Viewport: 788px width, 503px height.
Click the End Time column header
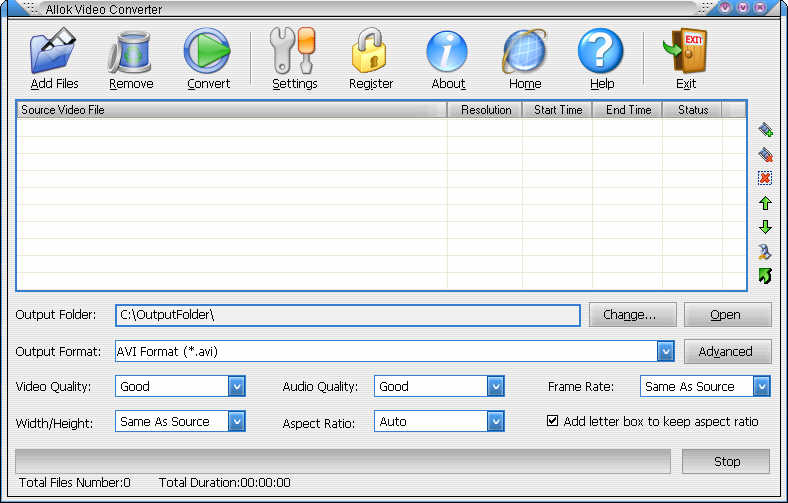pyautogui.click(x=628, y=110)
